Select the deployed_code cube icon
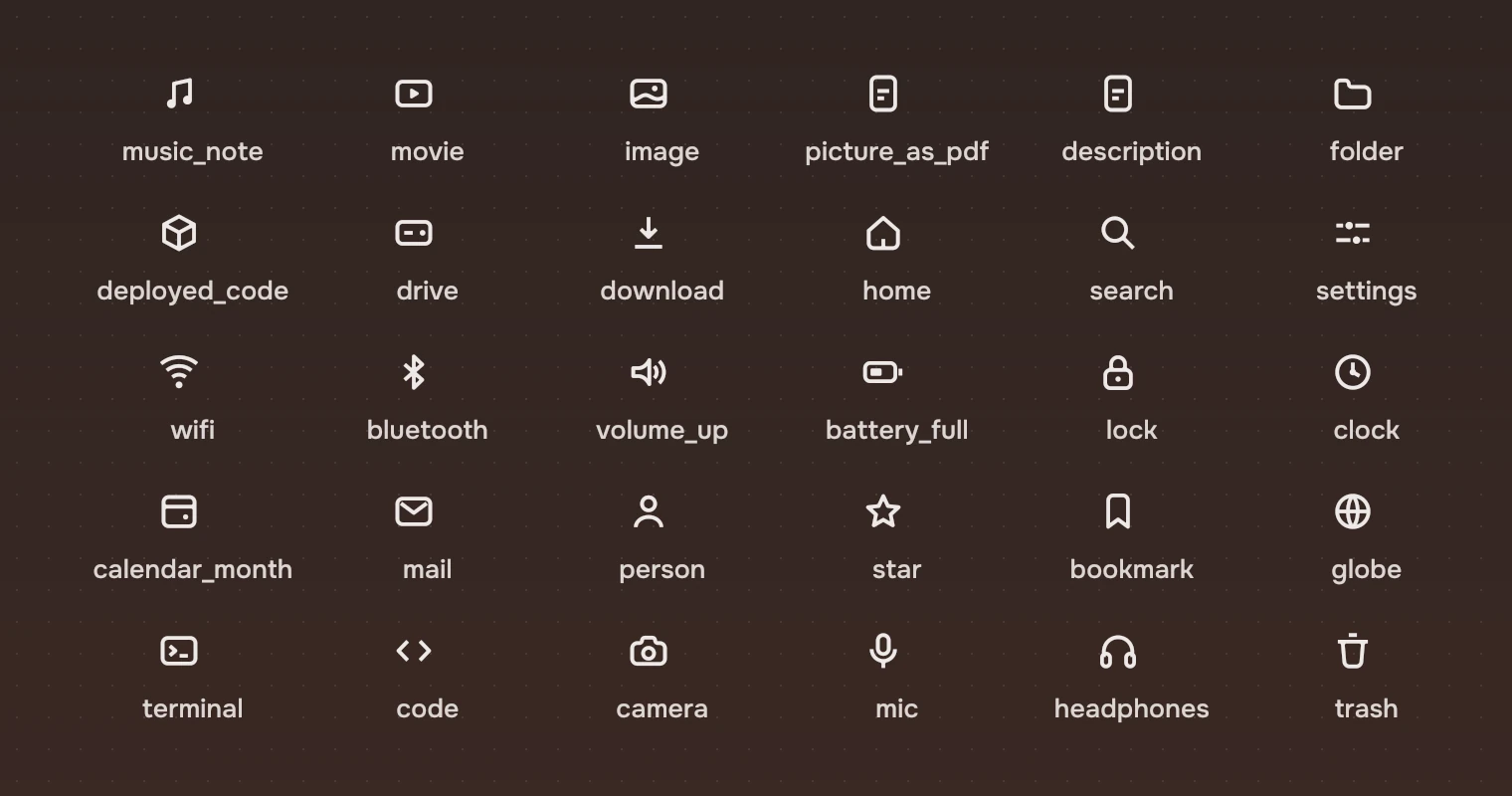This screenshot has height=796, width=1512. (179, 233)
